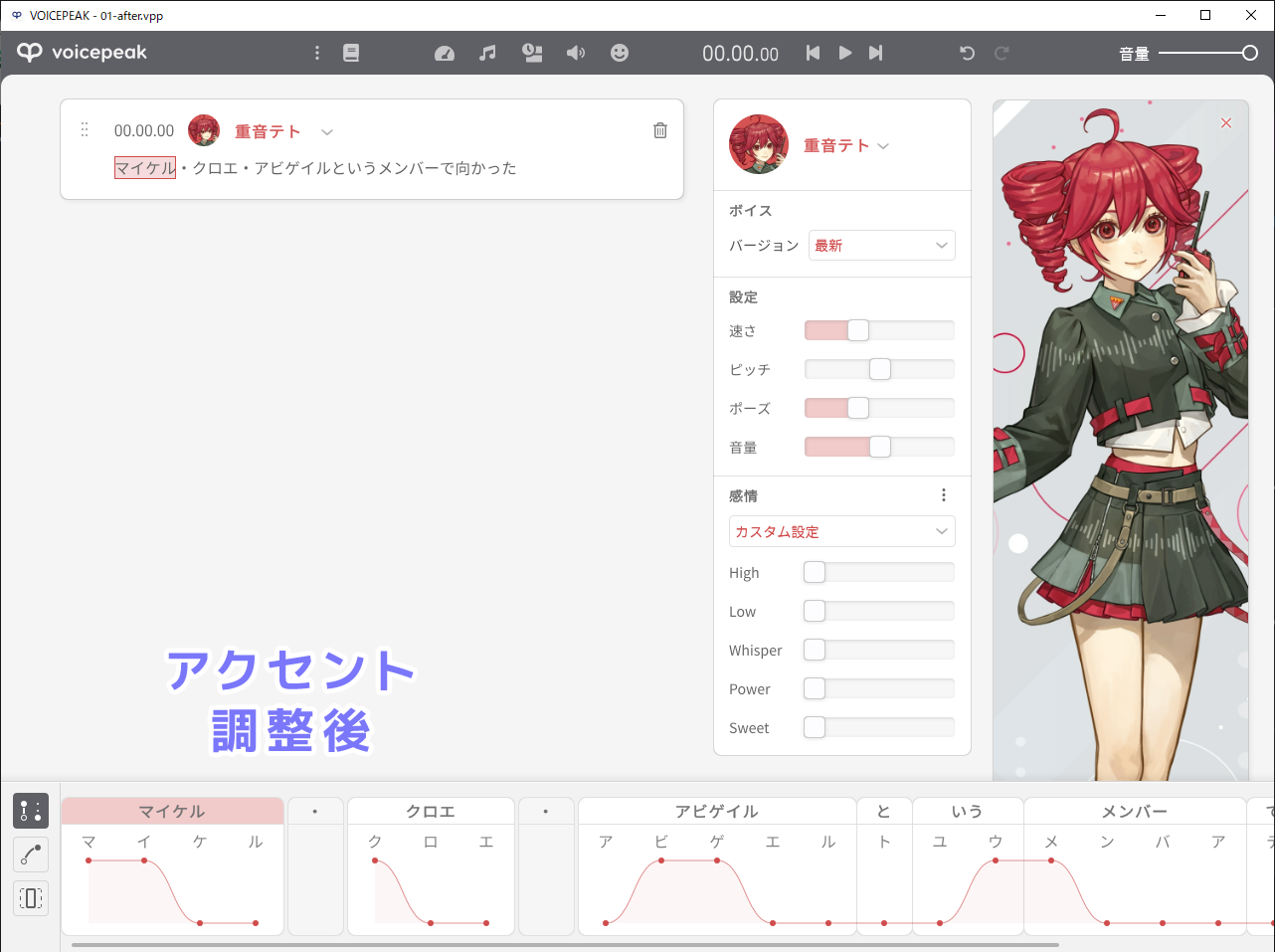Open the three-dot menu in the top toolbar
Image resolution: width=1275 pixels, height=952 pixels.
pos(317,53)
